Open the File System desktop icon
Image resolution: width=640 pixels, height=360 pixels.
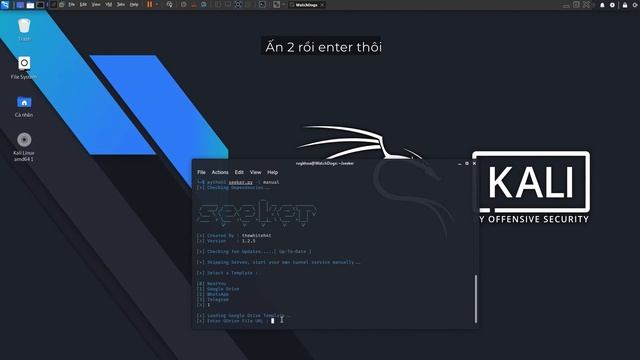pyautogui.click(x=24, y=64)
